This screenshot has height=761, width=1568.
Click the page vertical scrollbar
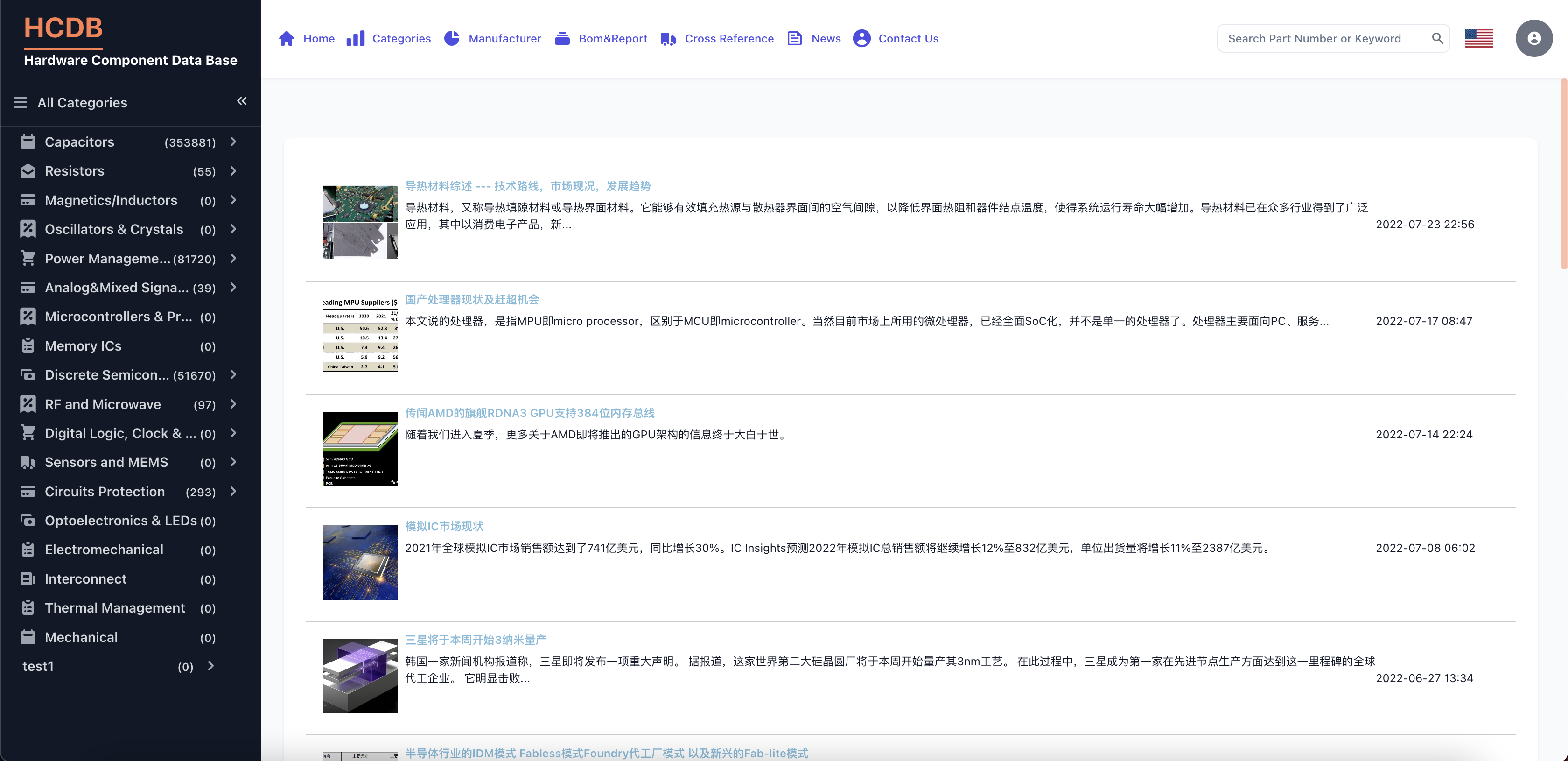tap(1563, 174)
